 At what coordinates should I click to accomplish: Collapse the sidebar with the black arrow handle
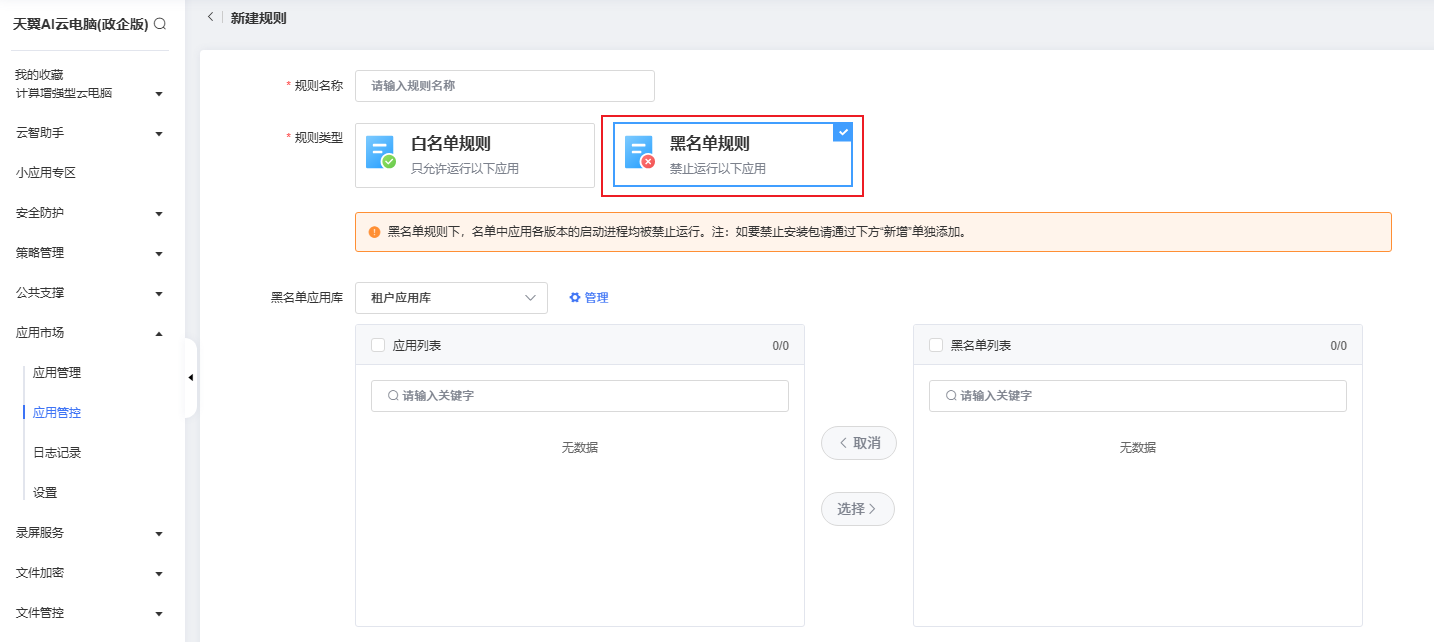click(x=190, y=377)
